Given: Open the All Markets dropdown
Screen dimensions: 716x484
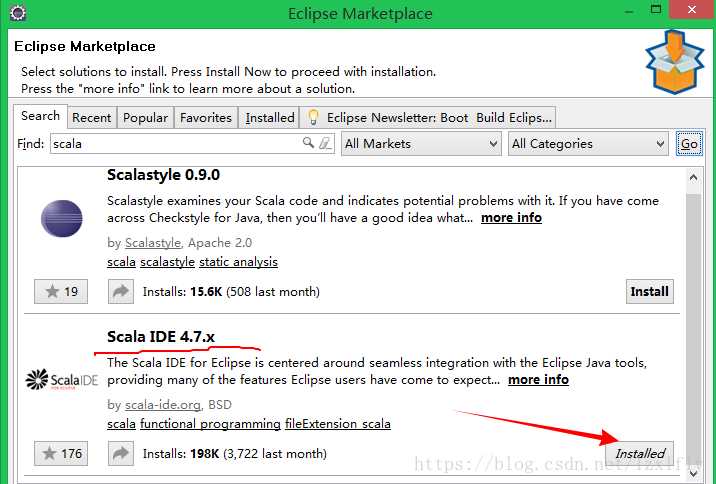Looking at the screenshot, I should click(x=421, y=144).
